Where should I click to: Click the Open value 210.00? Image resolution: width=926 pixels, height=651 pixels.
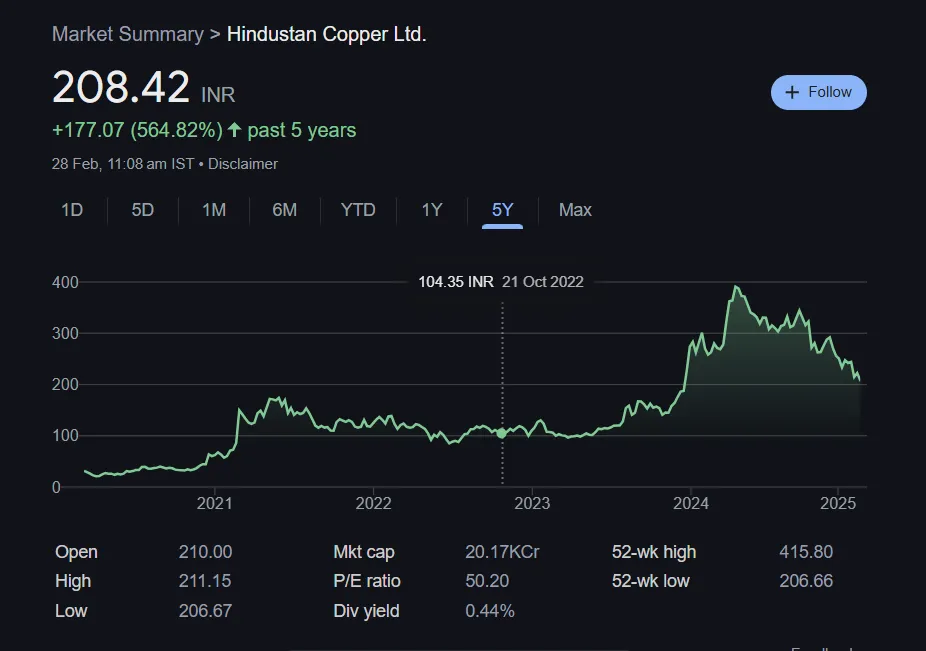click(x=206, y=552)
